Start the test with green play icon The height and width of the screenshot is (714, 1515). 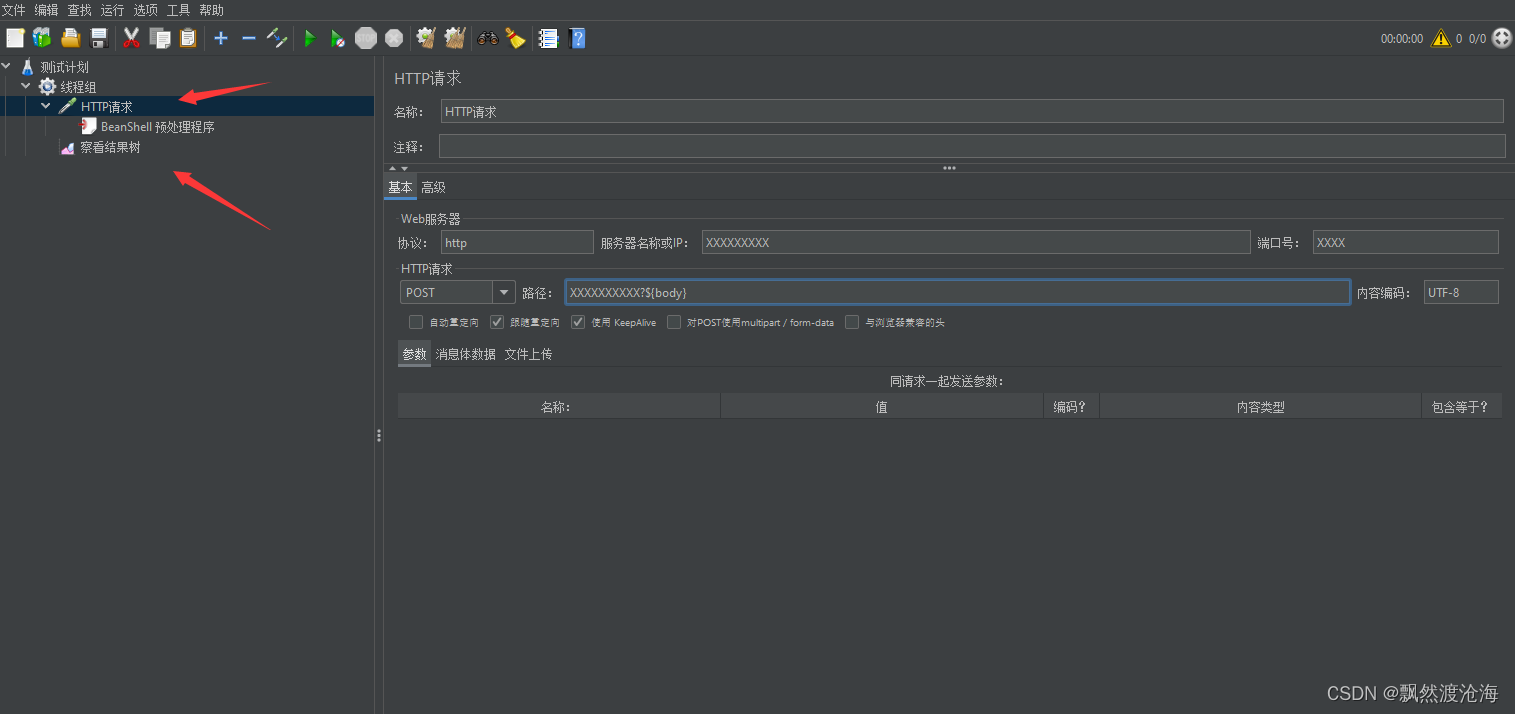(310, 38)
